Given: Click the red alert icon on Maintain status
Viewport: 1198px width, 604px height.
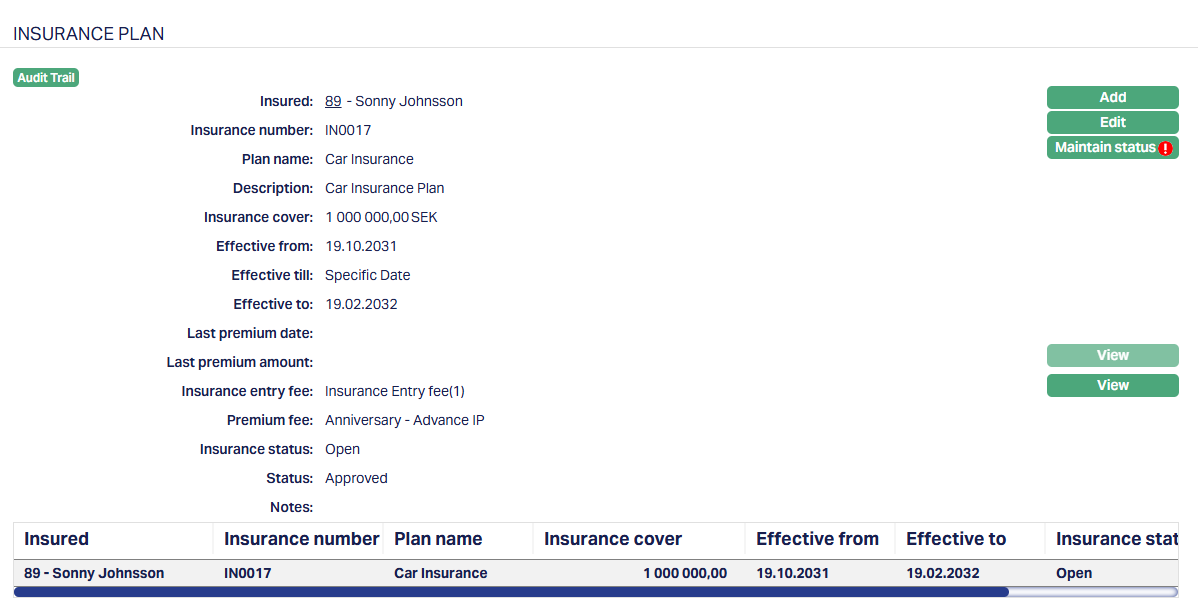Looking at the screenshot, I should 1165,148.
